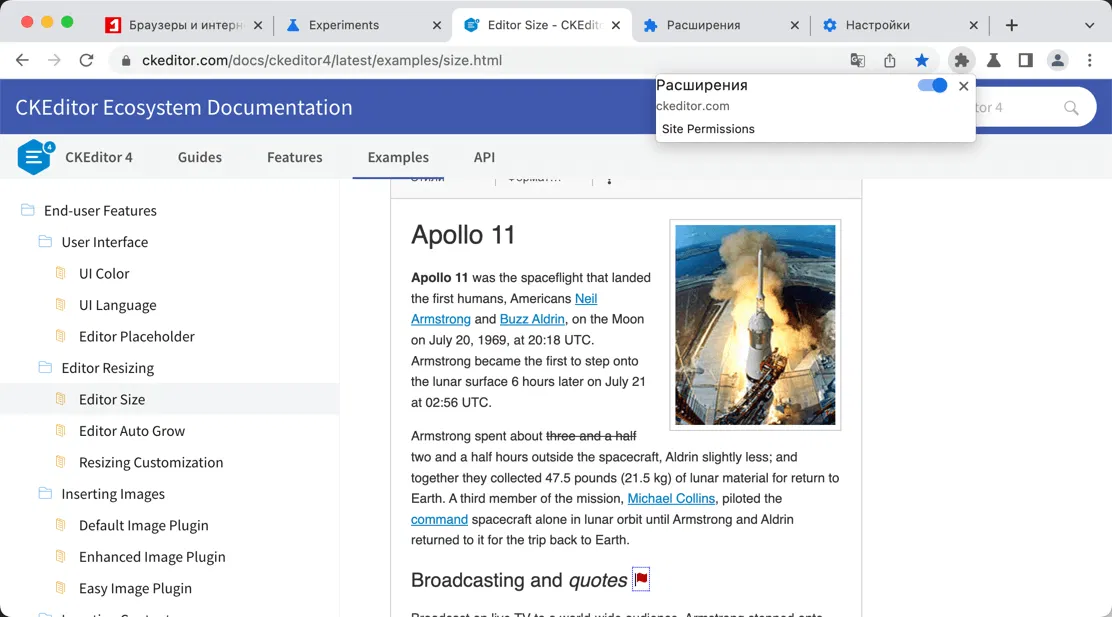Click the Apollo 11 rocket launch image
This screenshot has height=617, width=1112.
pos(755,325)
